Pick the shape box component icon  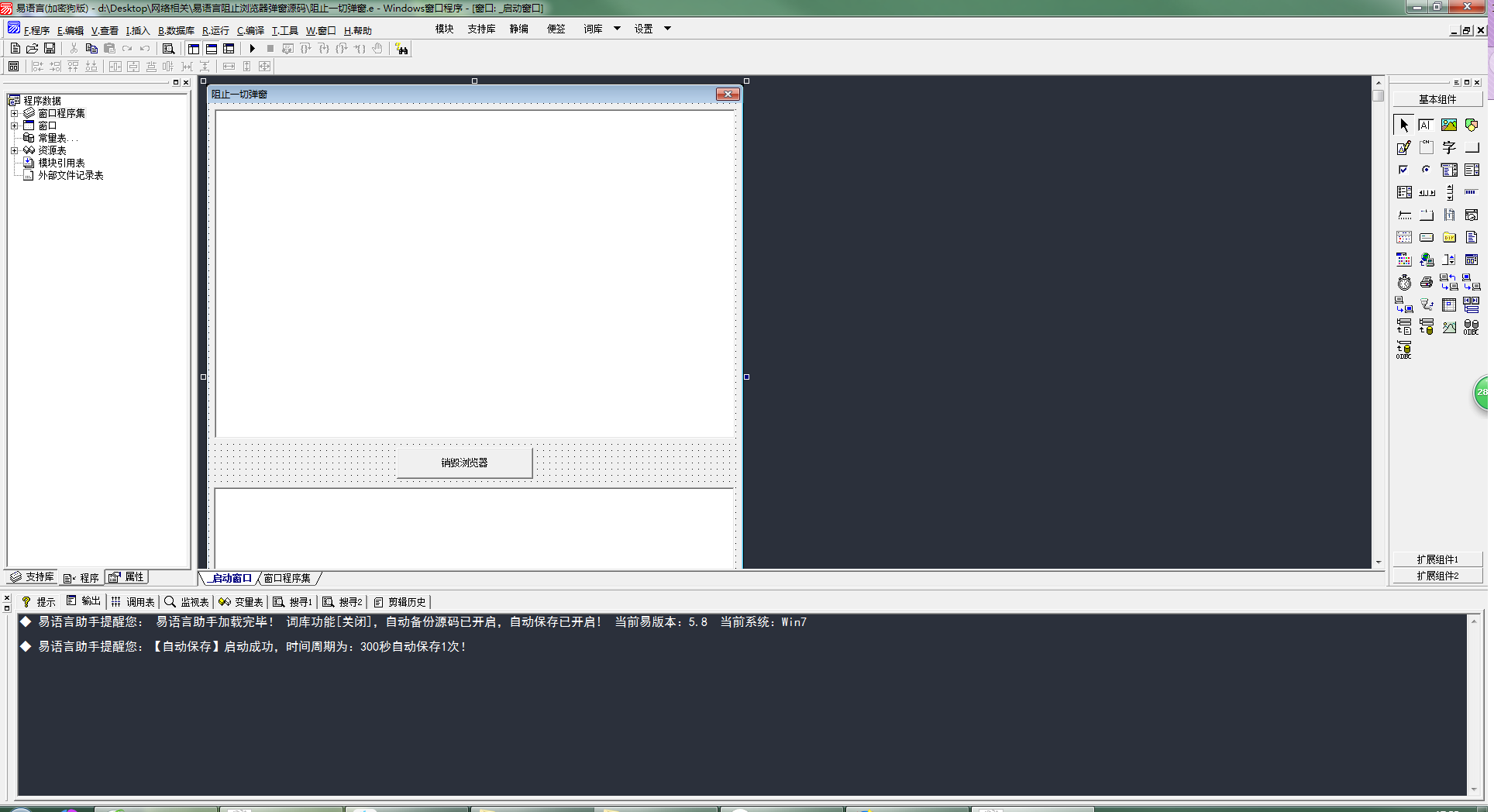click(x=1471, y=125)
